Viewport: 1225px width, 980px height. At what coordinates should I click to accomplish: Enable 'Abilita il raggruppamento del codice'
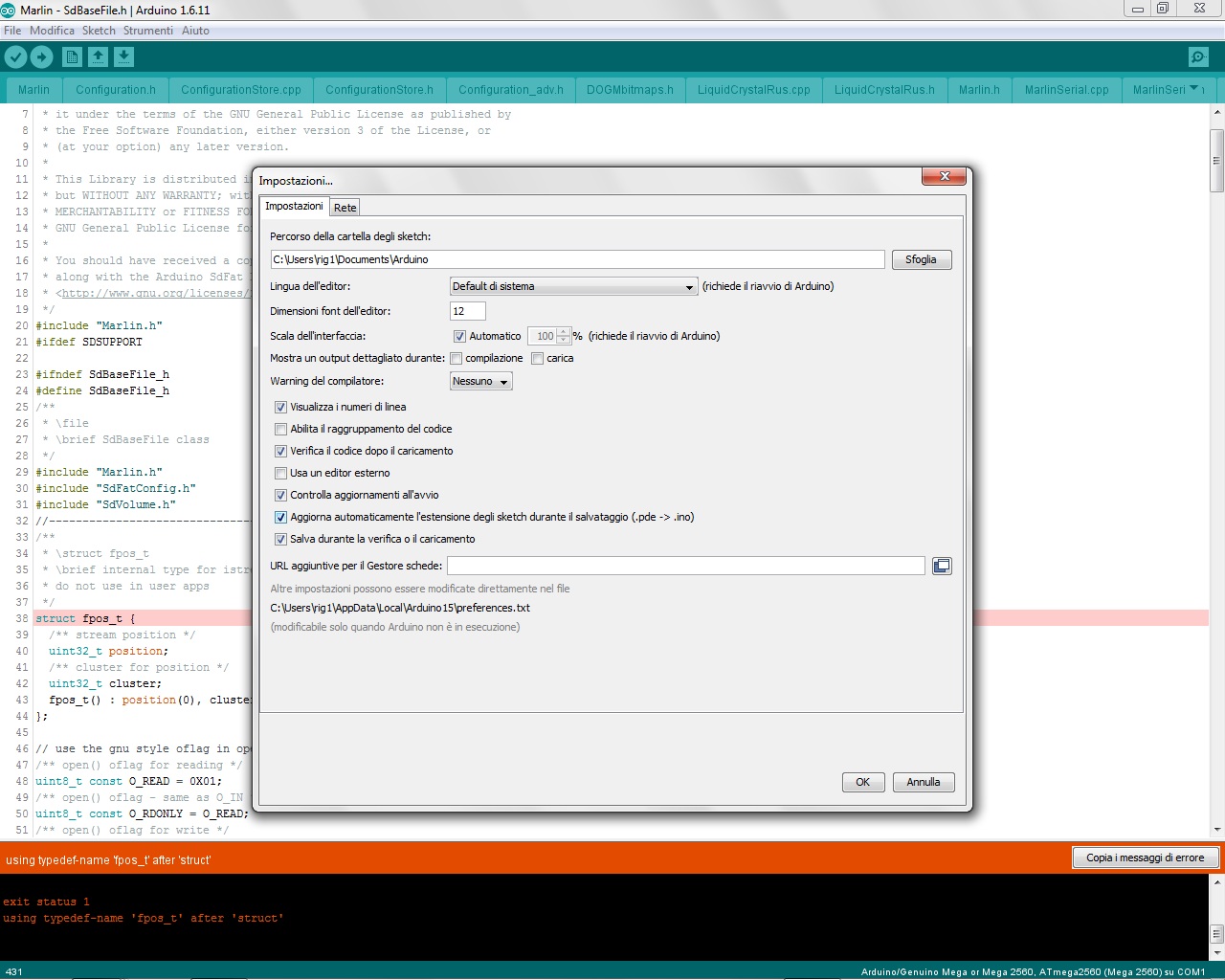281,430
